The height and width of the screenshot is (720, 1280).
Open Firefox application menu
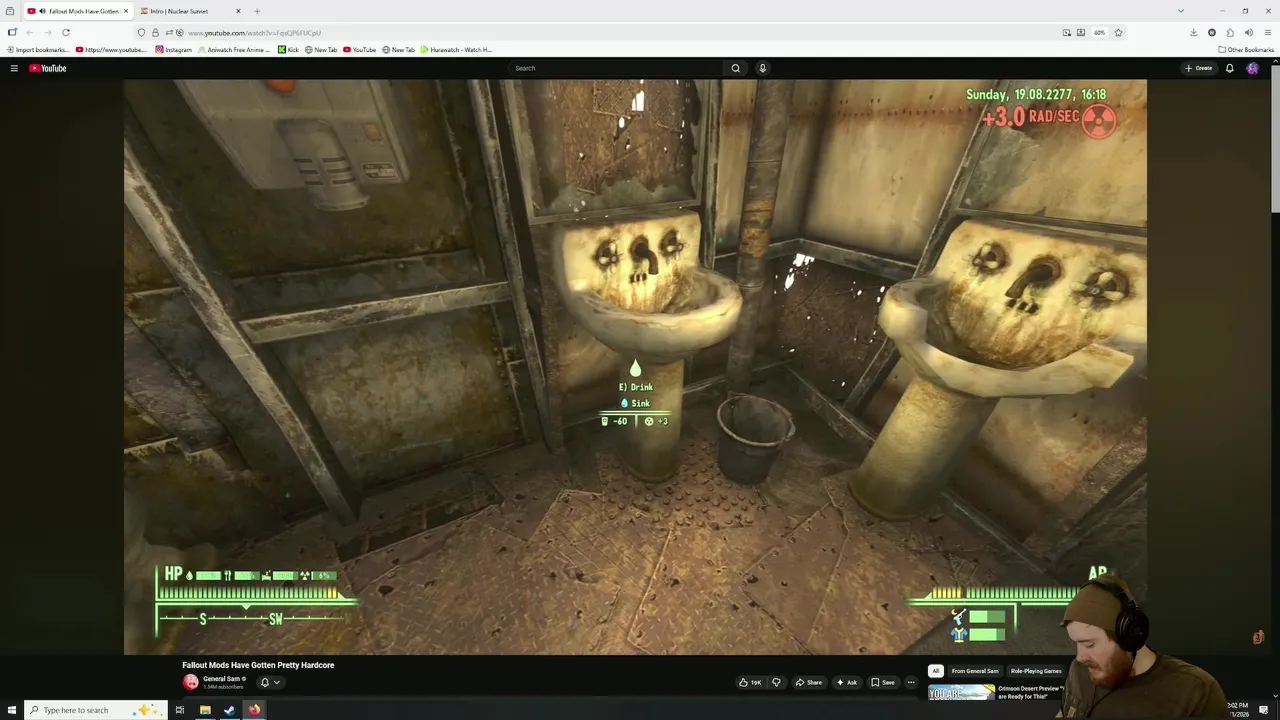pyautogui.click(x=1268, y=32)
